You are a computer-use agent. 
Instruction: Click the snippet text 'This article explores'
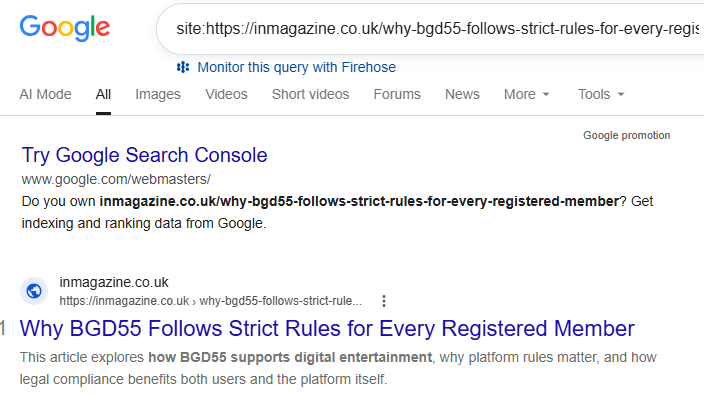[82, 357]
